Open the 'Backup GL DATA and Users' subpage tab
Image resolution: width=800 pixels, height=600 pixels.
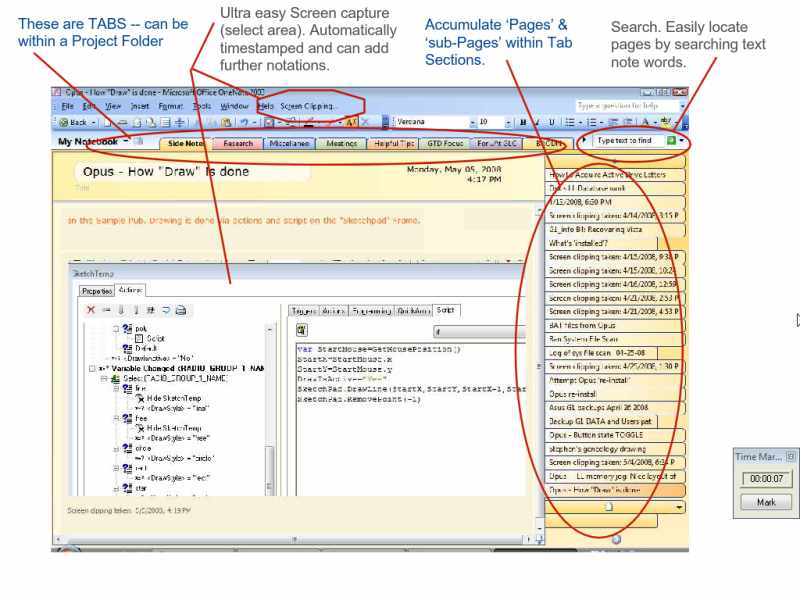tap(601, 421)
